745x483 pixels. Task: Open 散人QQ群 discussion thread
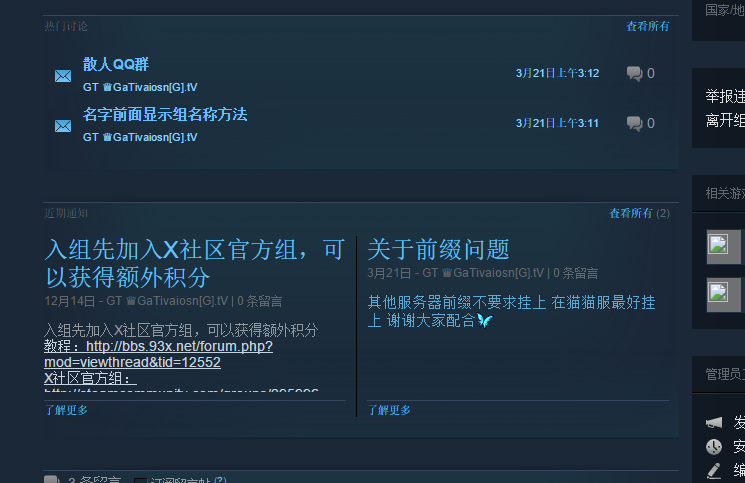click(116, 64)
